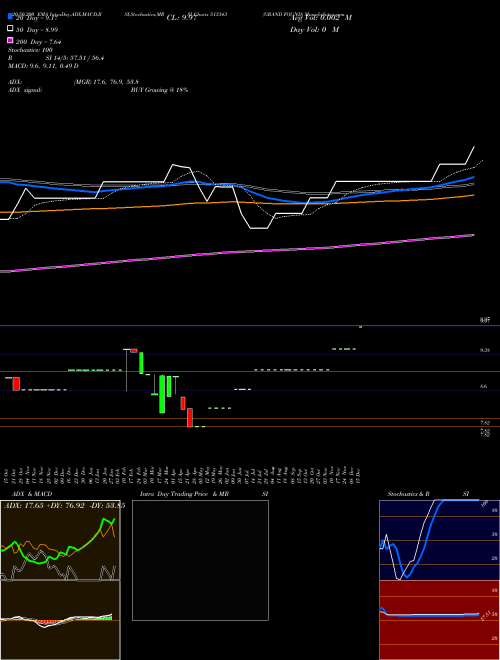Click the red RSI chart panel

(439, 620)
